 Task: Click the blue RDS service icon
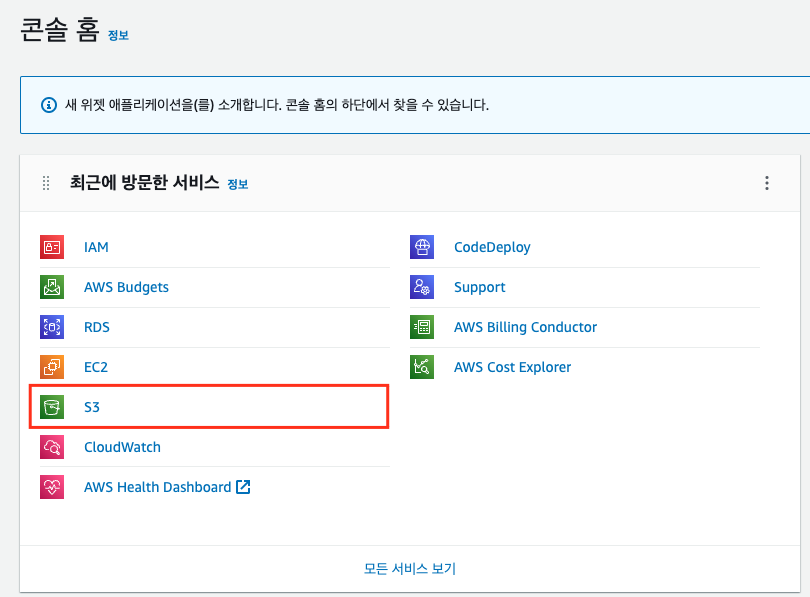[52, 327]
